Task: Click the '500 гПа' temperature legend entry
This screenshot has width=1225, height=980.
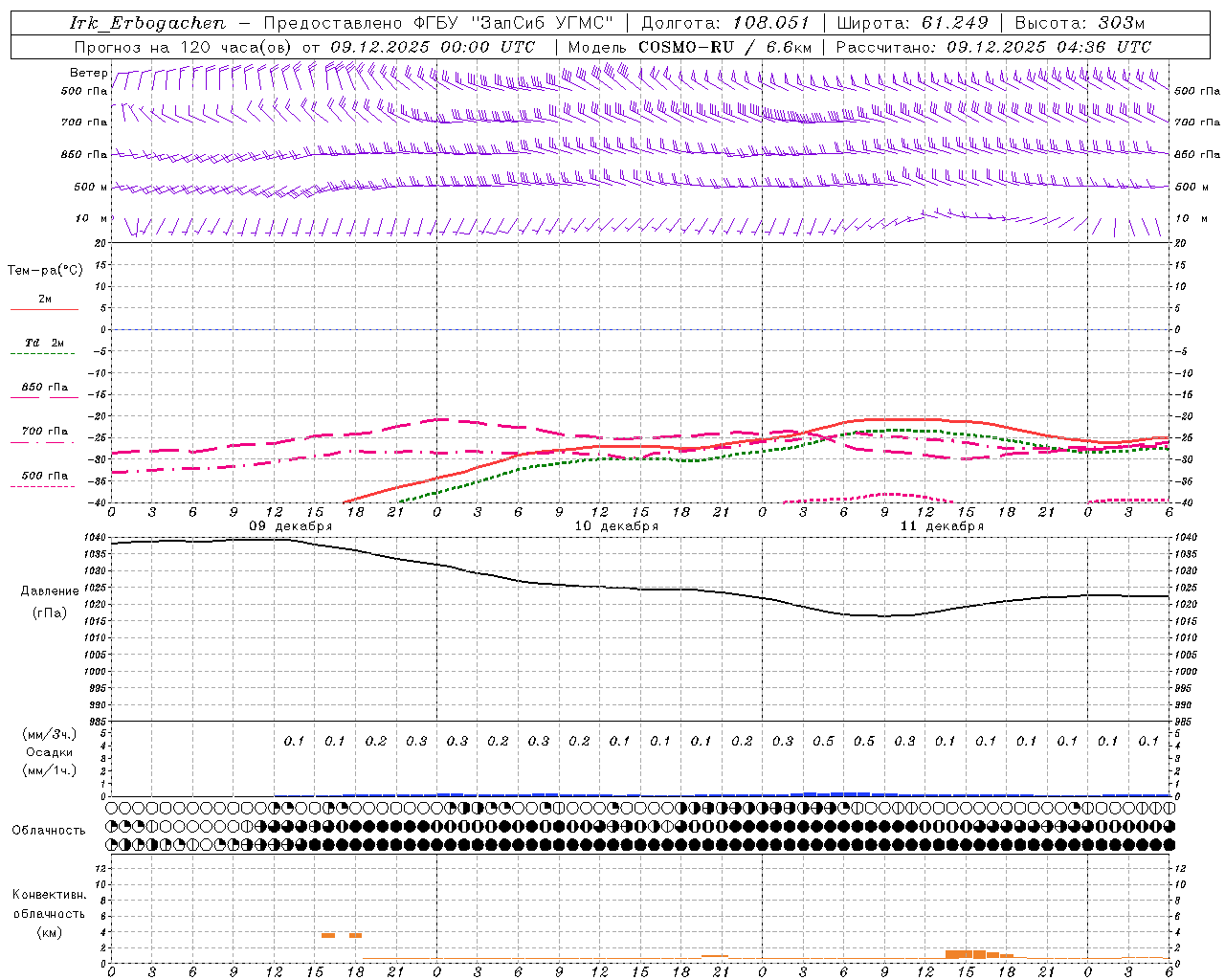Action: pyautogui.click(x=45, y=476)
